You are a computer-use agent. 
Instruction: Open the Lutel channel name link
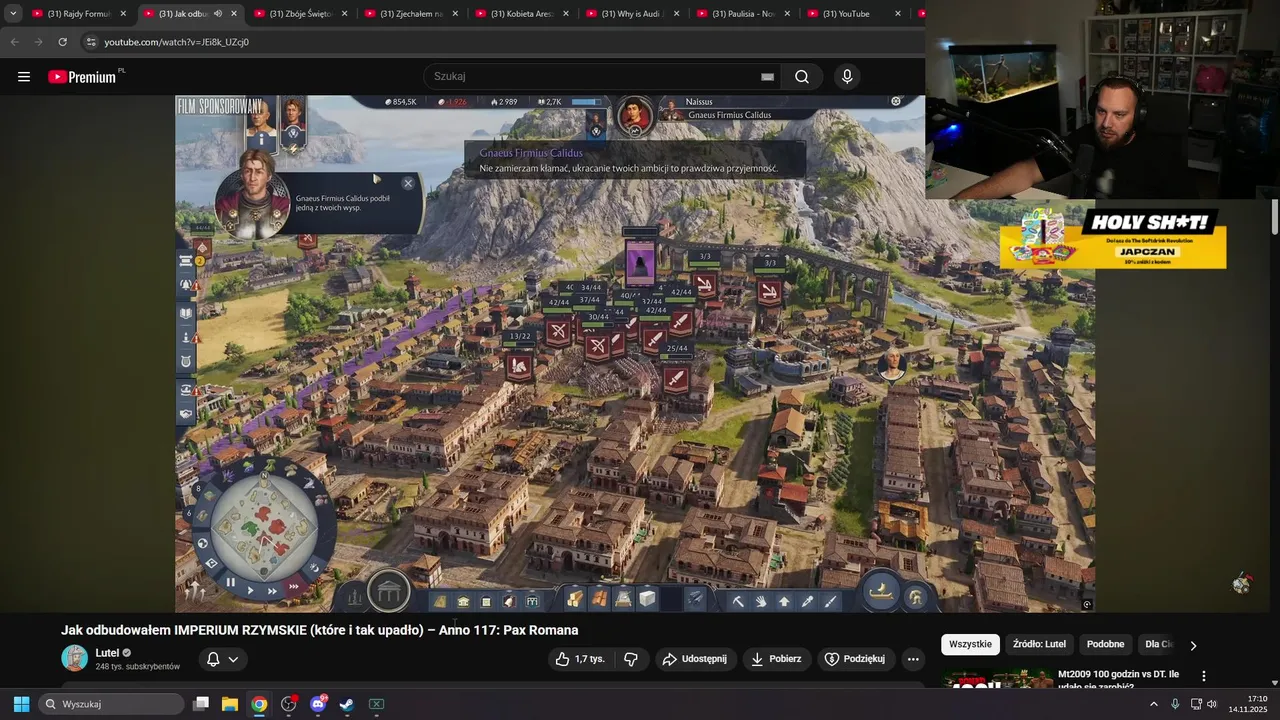tap(107, 653)
